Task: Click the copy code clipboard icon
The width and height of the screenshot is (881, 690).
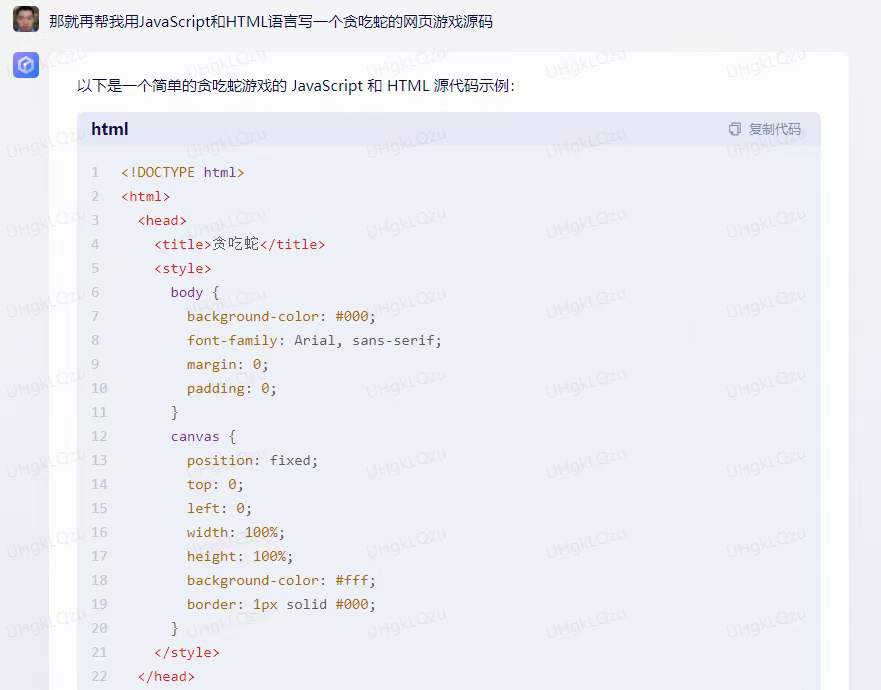Action: pos(734,129)
